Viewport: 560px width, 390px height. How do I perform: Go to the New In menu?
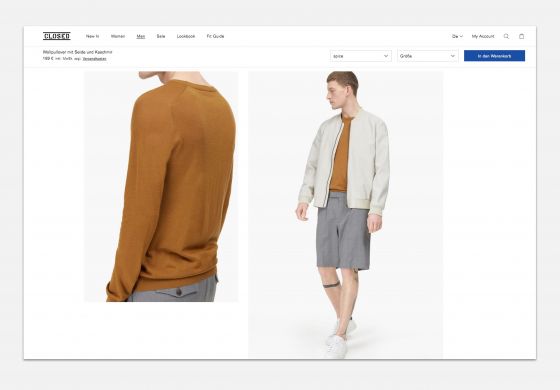(x=92, y=36)
